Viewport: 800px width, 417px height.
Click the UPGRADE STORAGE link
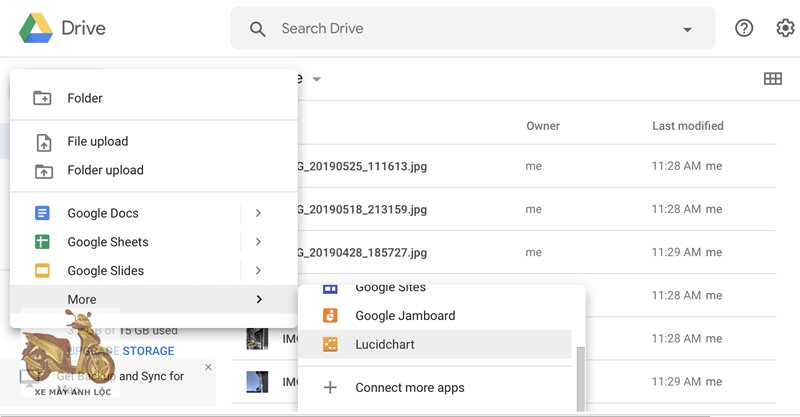tap(121, 351)
